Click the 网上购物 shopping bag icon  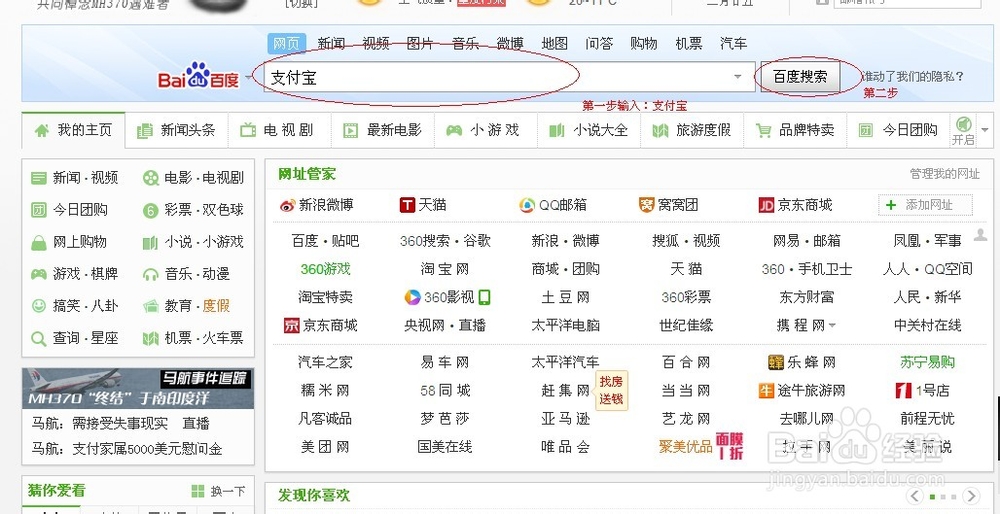(x=39, y=242)
